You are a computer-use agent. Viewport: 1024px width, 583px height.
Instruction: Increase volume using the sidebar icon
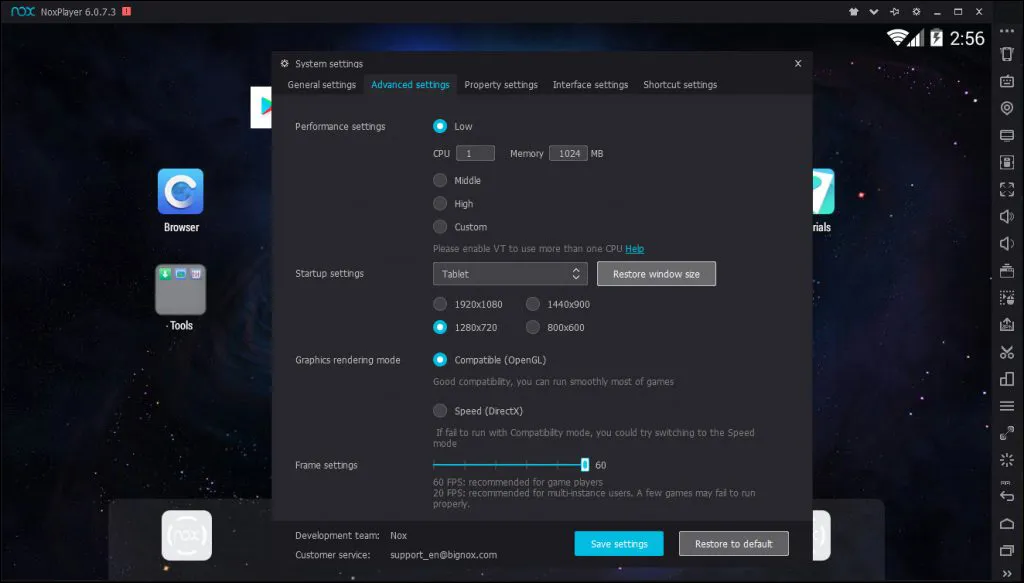(1007, 216)
